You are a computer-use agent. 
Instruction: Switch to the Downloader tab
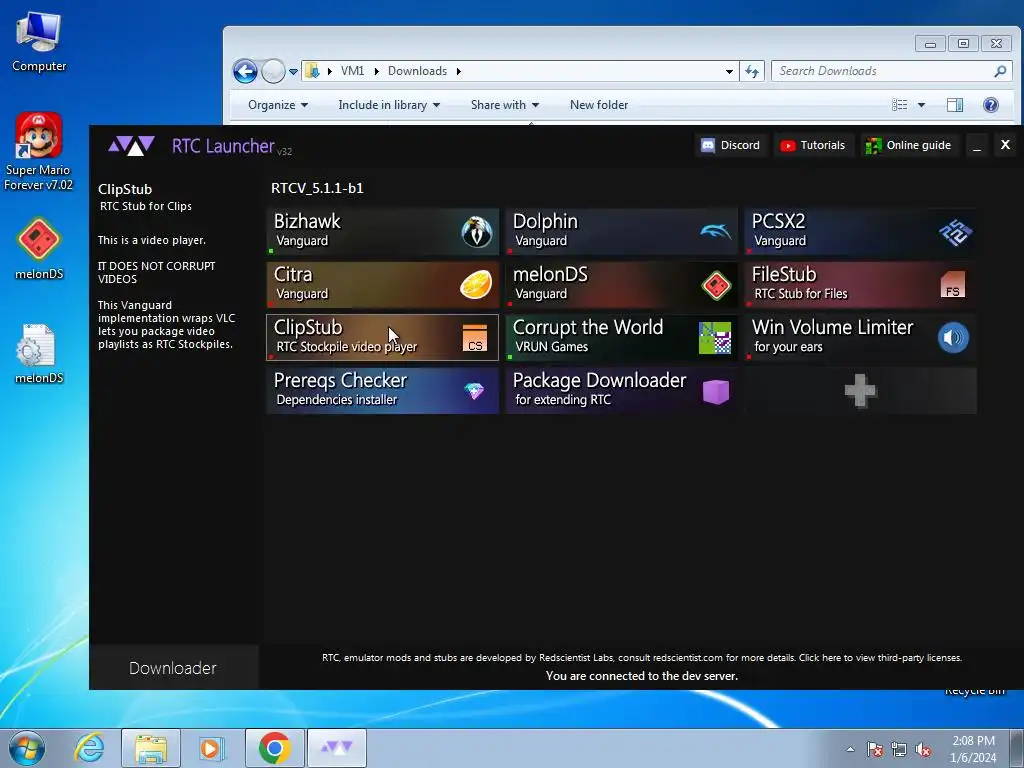[173, 668]
